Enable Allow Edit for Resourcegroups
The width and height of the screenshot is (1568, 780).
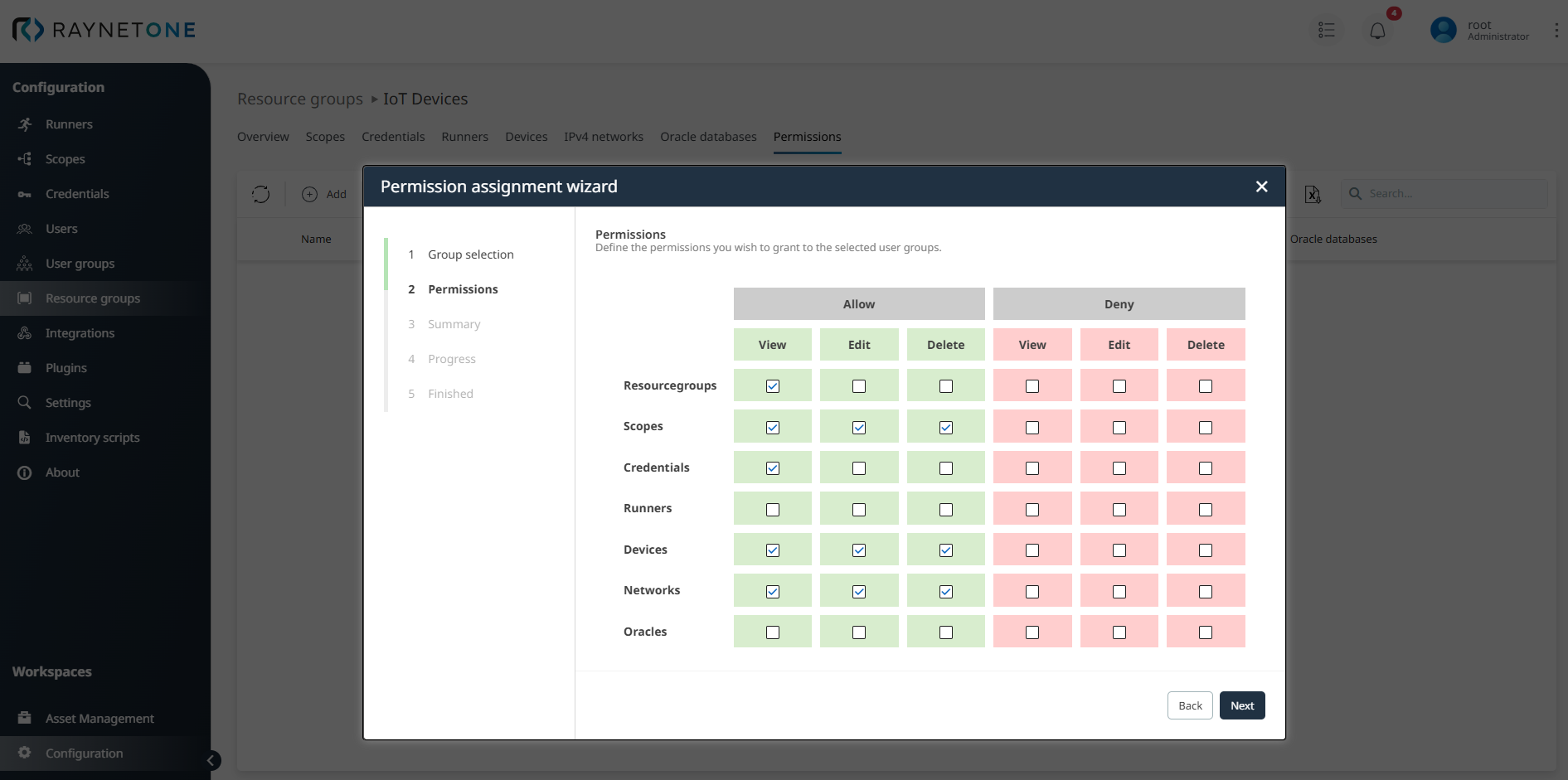(859, 385)
